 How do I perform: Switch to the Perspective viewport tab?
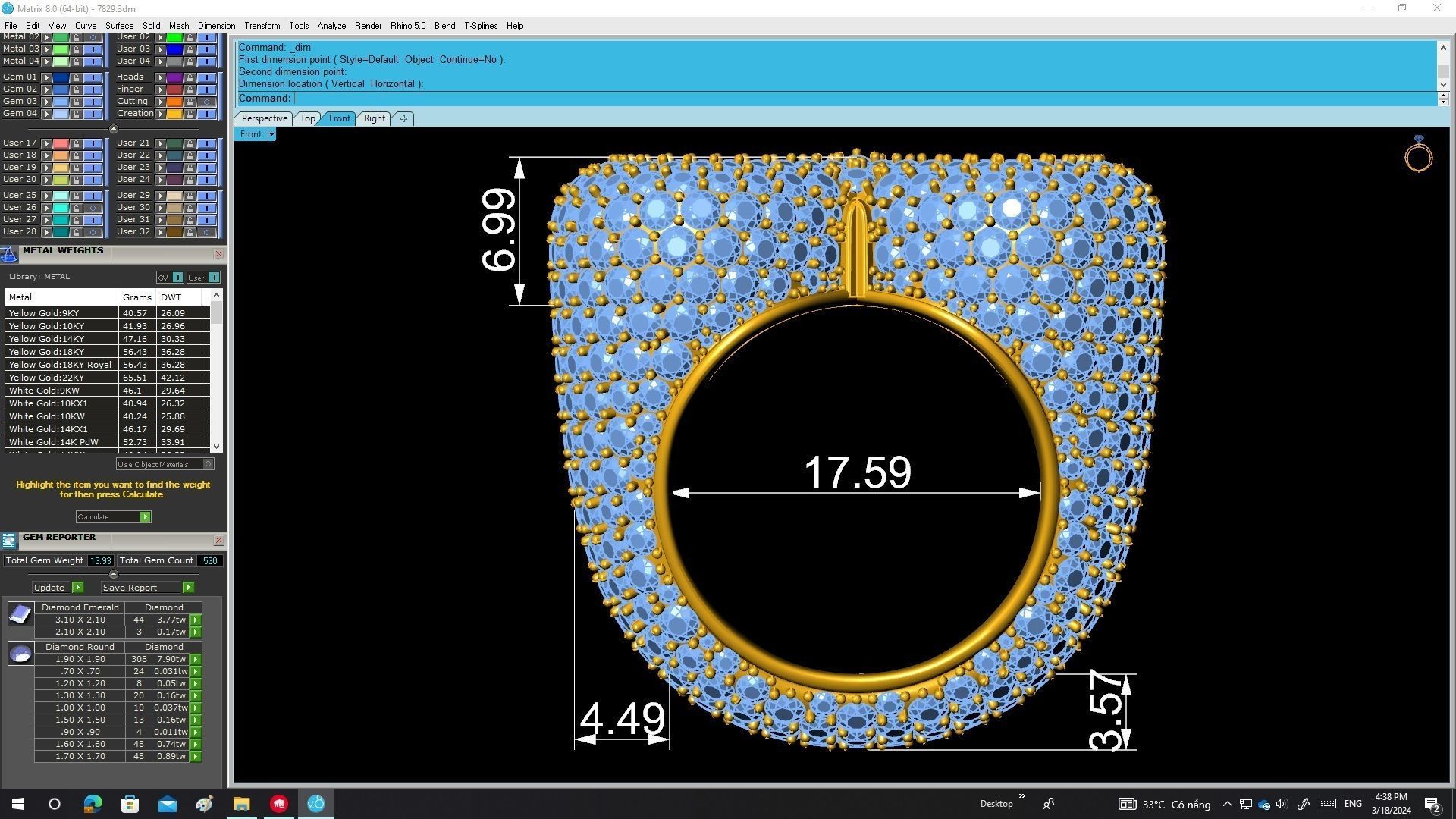tap(264, 118)
